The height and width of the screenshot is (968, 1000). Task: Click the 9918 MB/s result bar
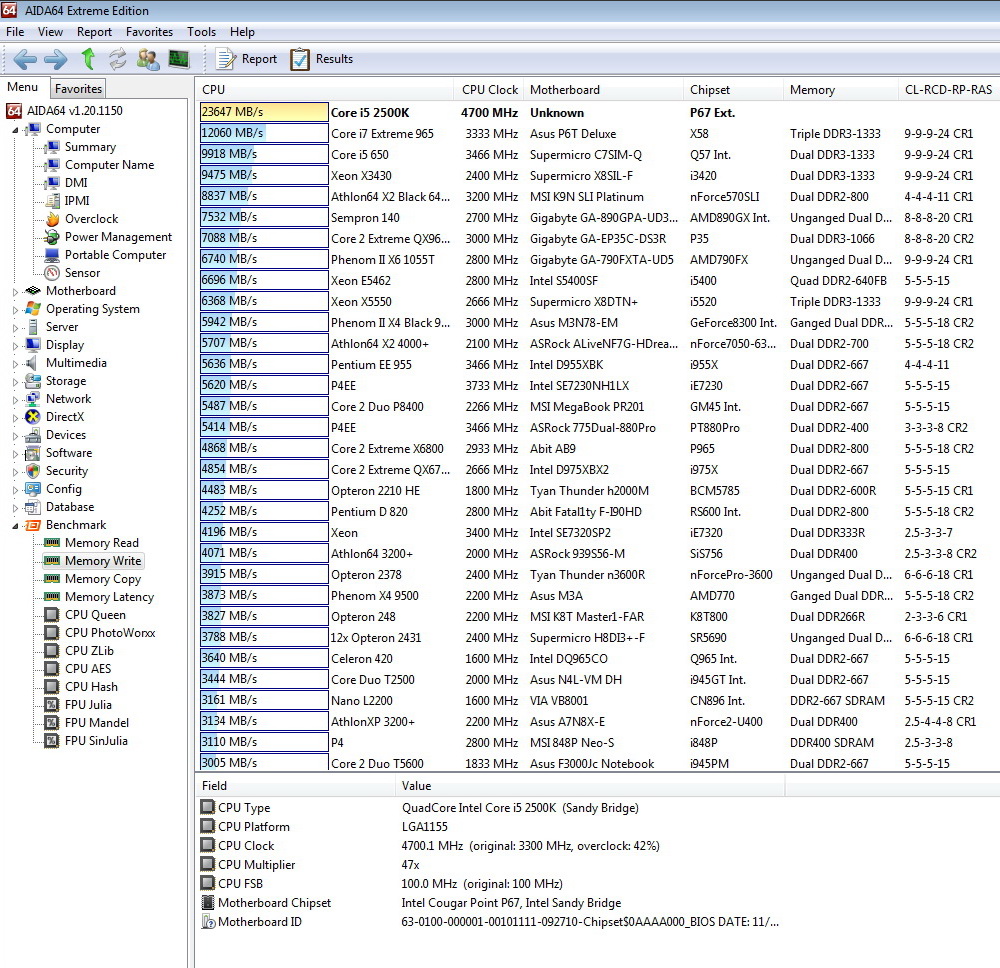point(264,154)
